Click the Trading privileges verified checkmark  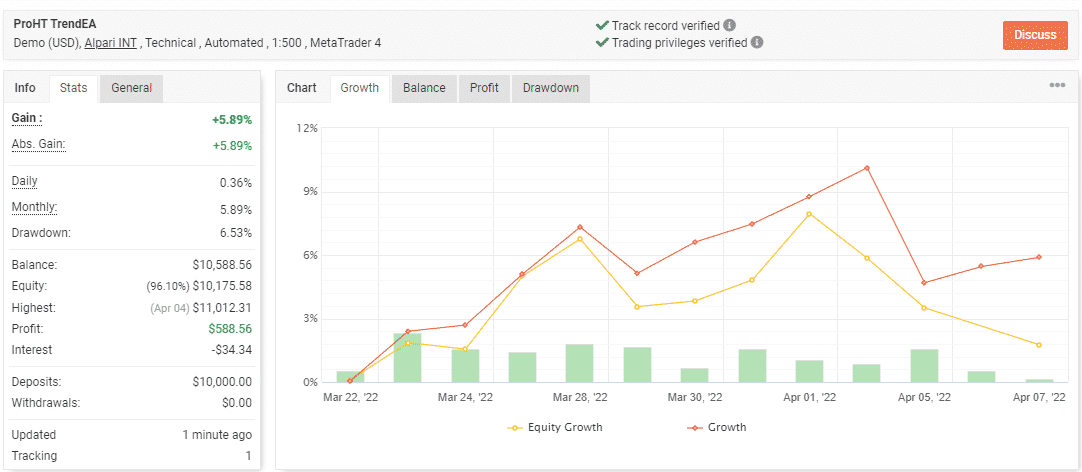[x=601, y=42]
